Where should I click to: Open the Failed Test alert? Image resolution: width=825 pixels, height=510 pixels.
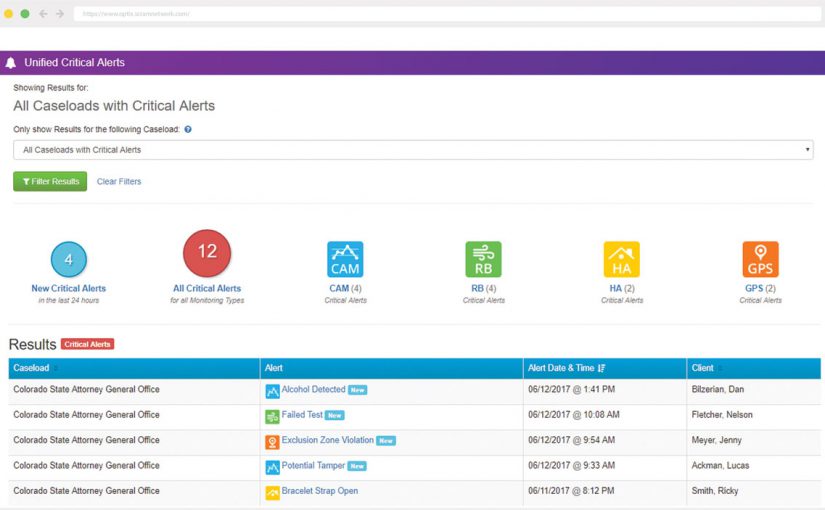coord(302,415)
